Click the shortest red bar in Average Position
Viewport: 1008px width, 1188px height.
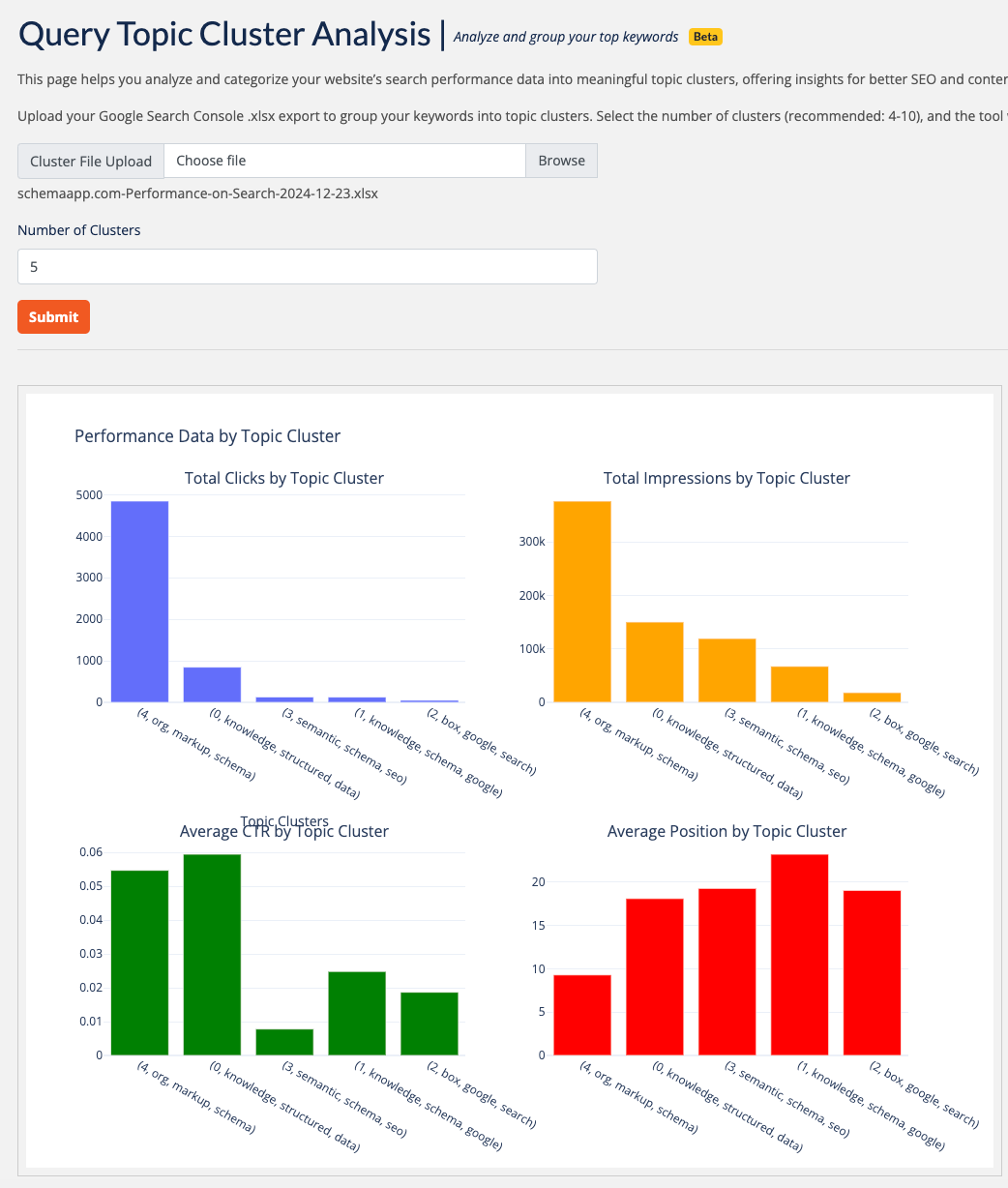click(x=582, y=1015)
